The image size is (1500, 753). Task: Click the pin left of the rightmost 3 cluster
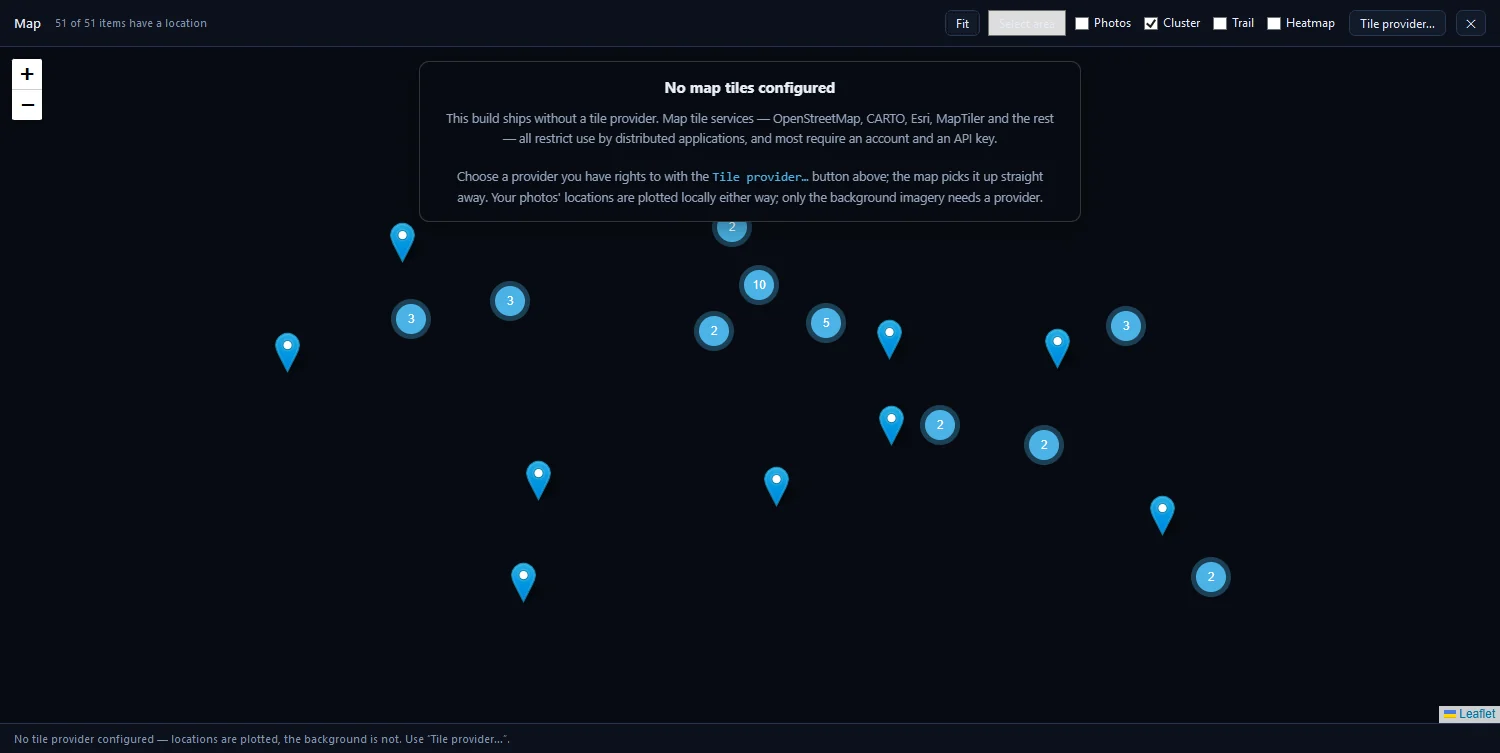point(1057,348)
